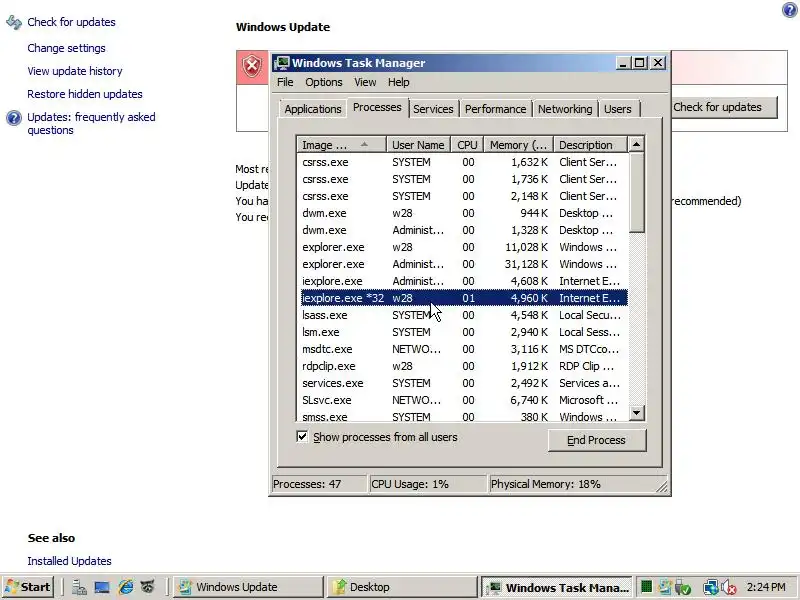Click the Processes: 47 status entry

pyautogui.click(x=318, y=484)
